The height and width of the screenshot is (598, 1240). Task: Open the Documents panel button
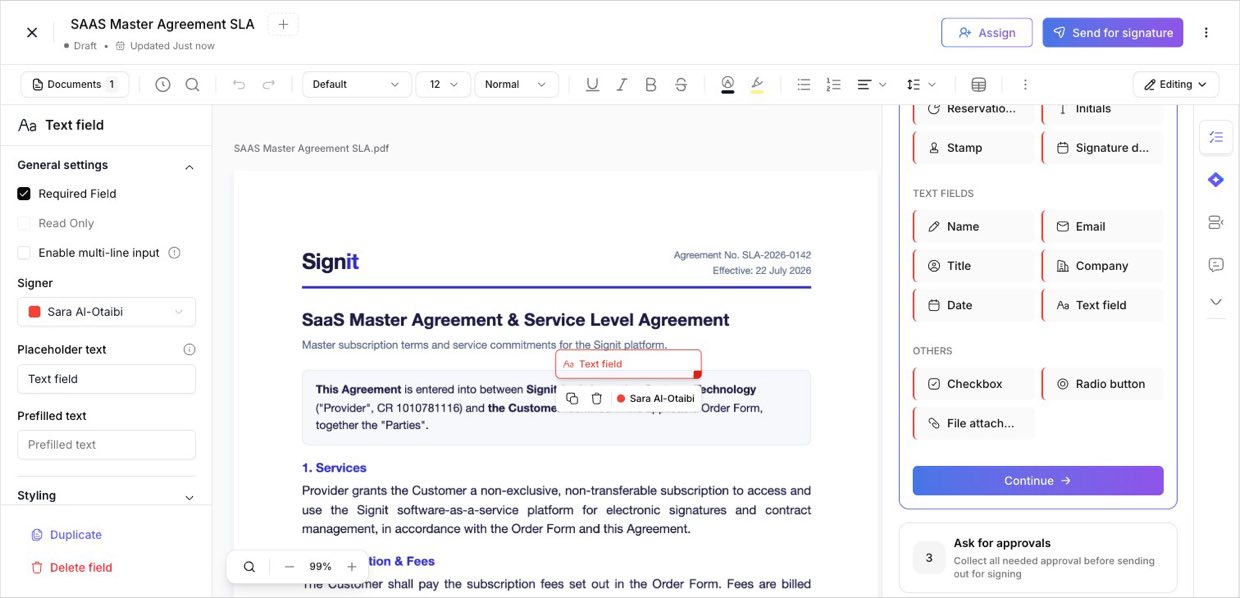click(75, 84)
